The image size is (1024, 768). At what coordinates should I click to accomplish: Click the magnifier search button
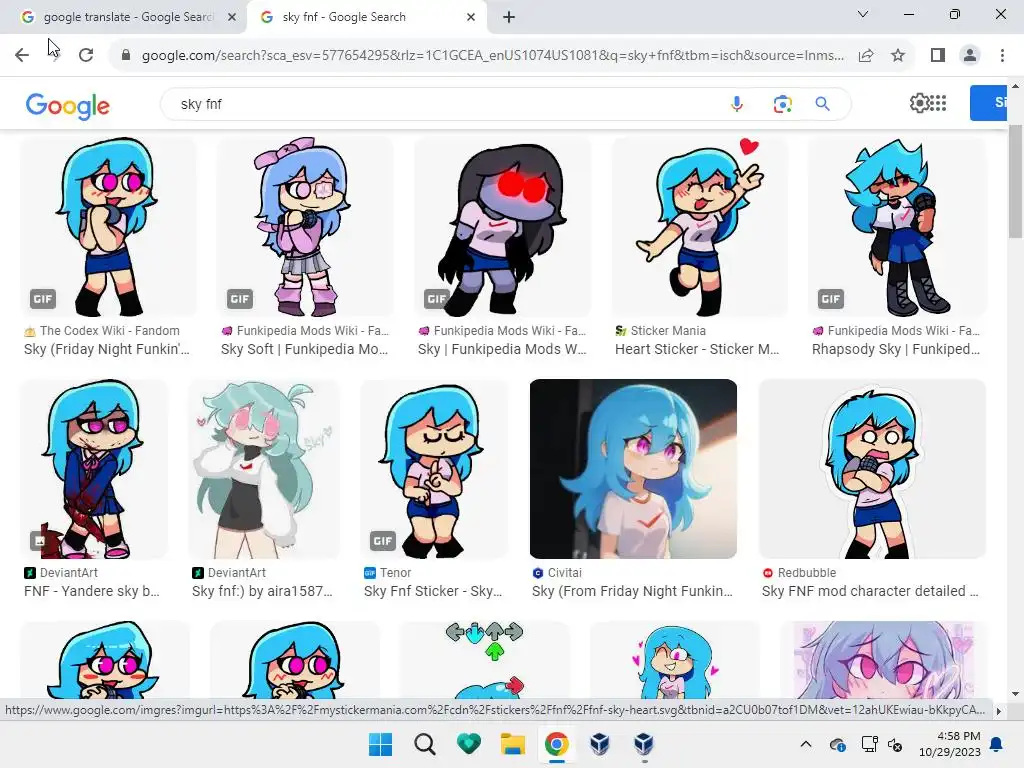822,104
